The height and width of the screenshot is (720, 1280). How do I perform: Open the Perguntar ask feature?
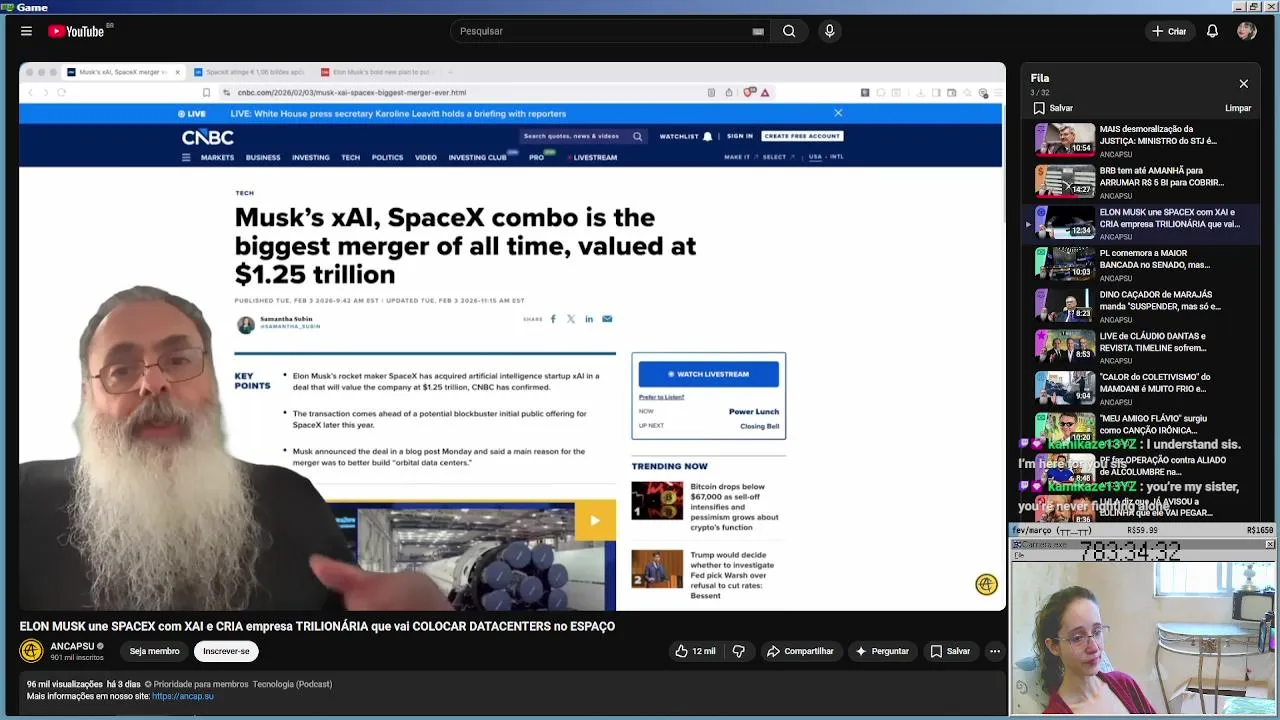tap(881, 651)
